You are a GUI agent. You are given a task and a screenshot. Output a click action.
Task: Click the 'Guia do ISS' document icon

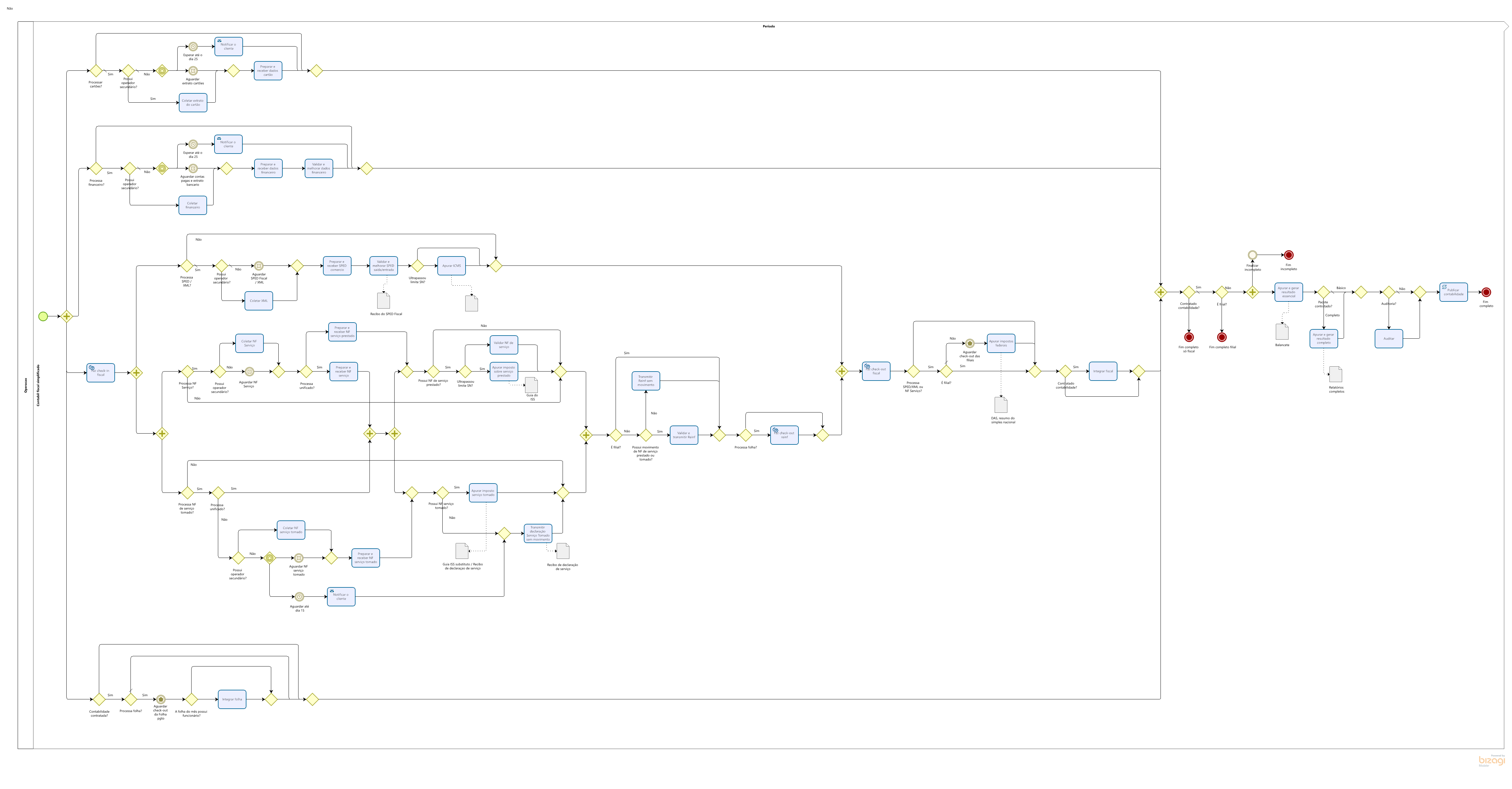pos(531,385)
